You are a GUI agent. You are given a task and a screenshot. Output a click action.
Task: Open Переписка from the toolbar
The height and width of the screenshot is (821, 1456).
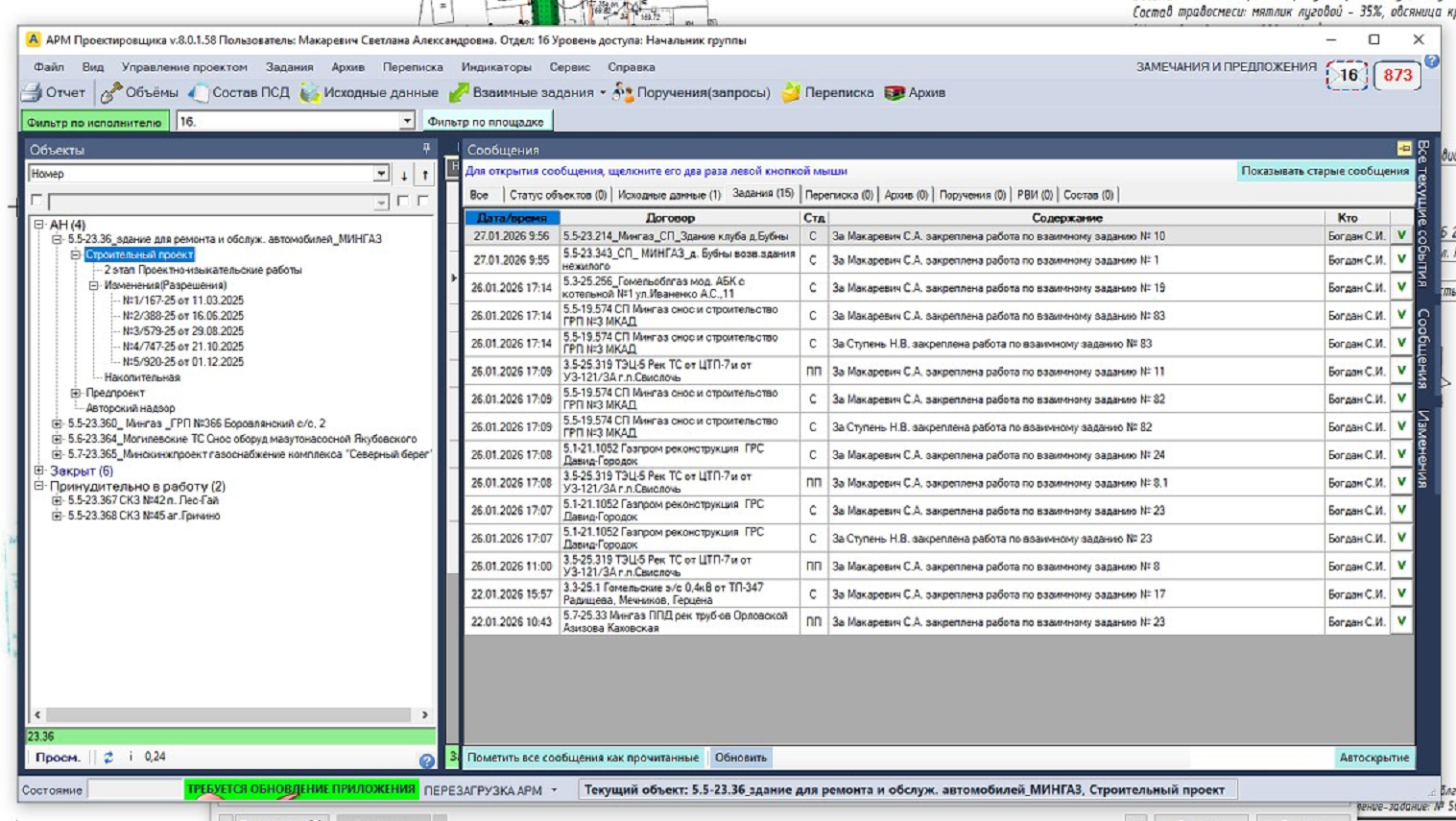coord(792,93)
